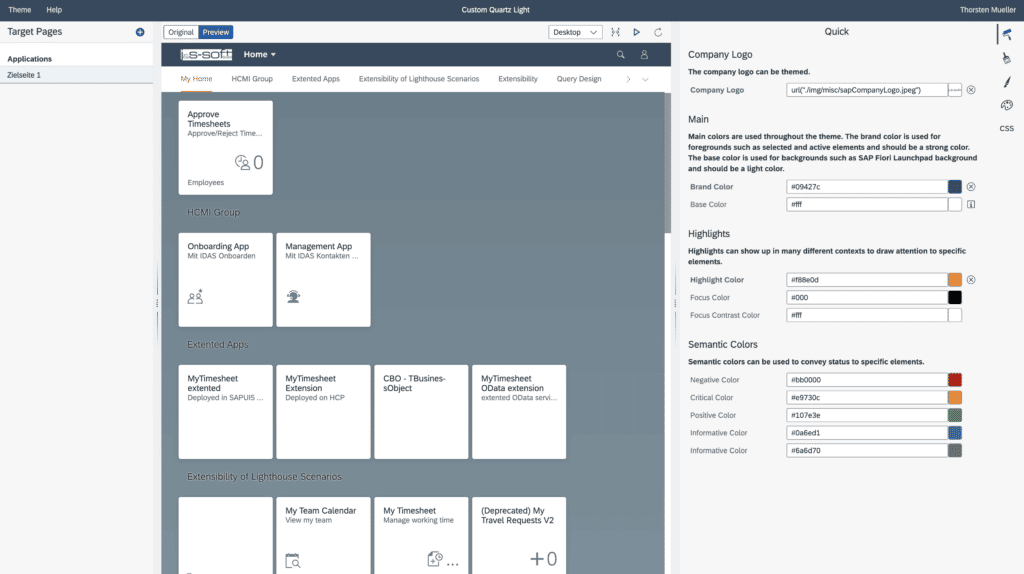Edit the Company Logo URL field

pyautogui.click(x=867, y=90)
